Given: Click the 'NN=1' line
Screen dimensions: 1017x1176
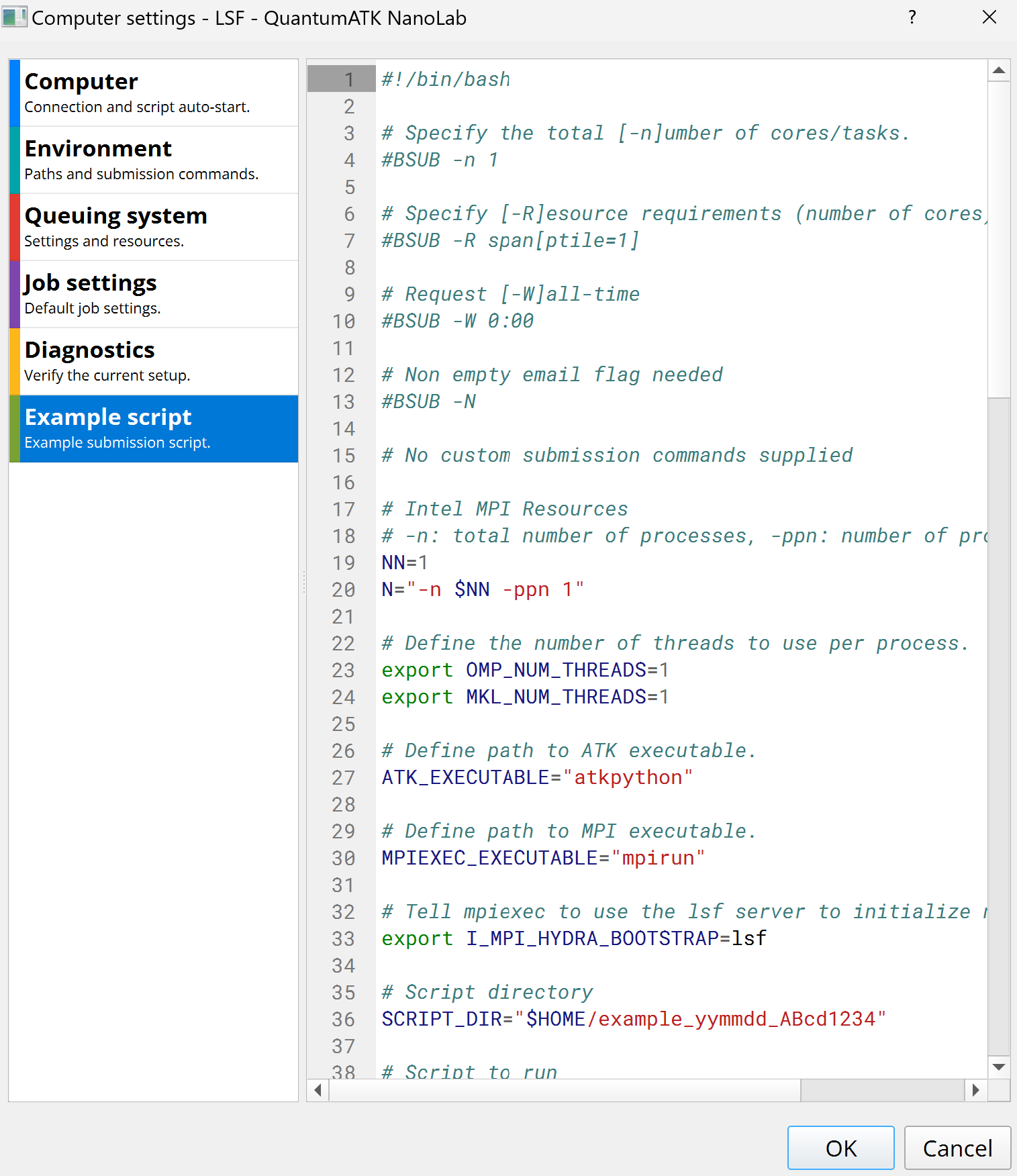Looking at the screenshot, I should point(404,562).
